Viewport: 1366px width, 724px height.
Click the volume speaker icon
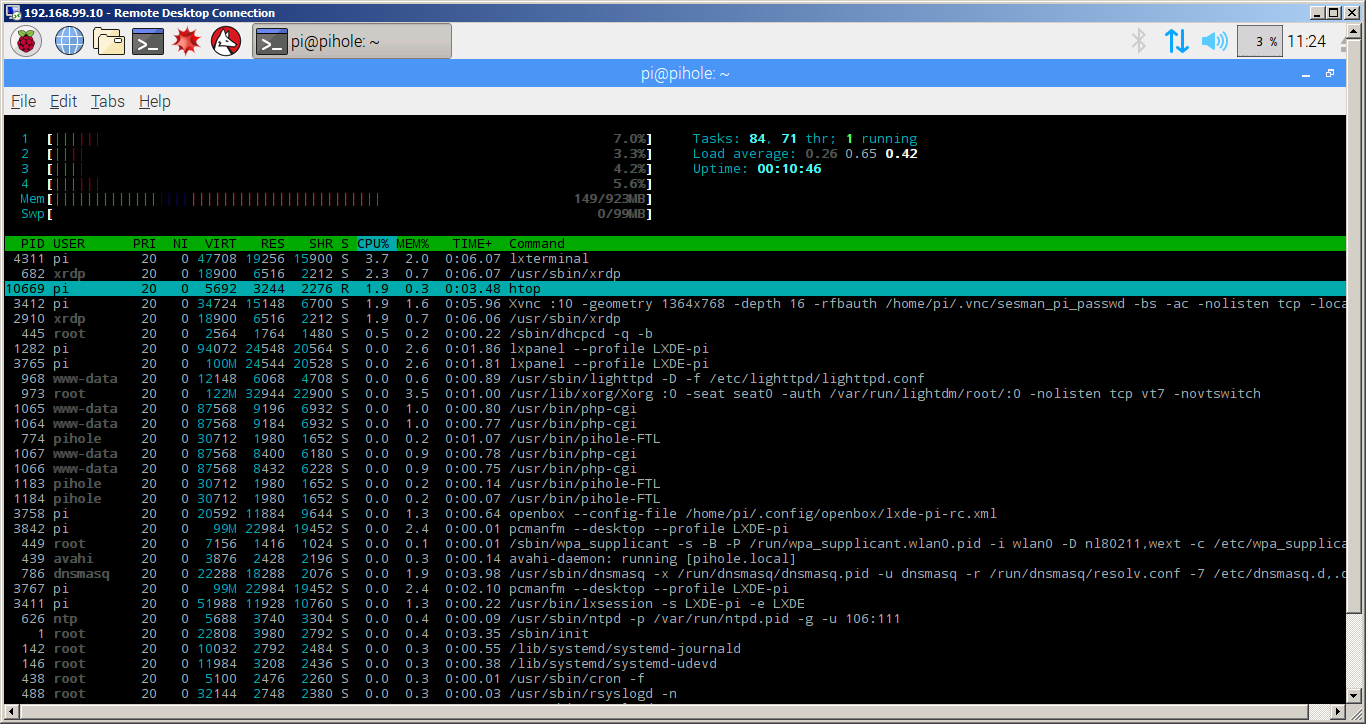click(1214, 41)
